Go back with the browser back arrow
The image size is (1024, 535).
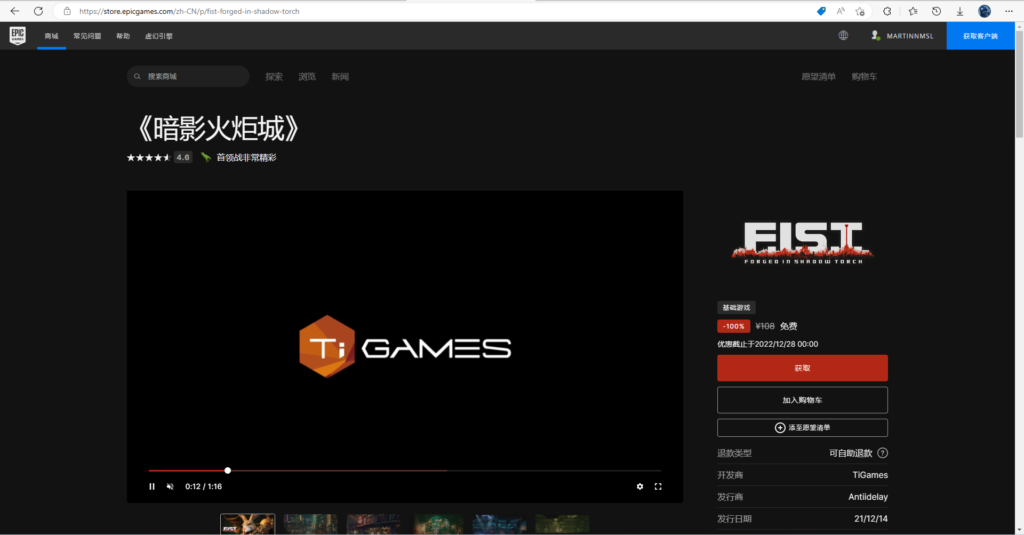tap(14, 11)
